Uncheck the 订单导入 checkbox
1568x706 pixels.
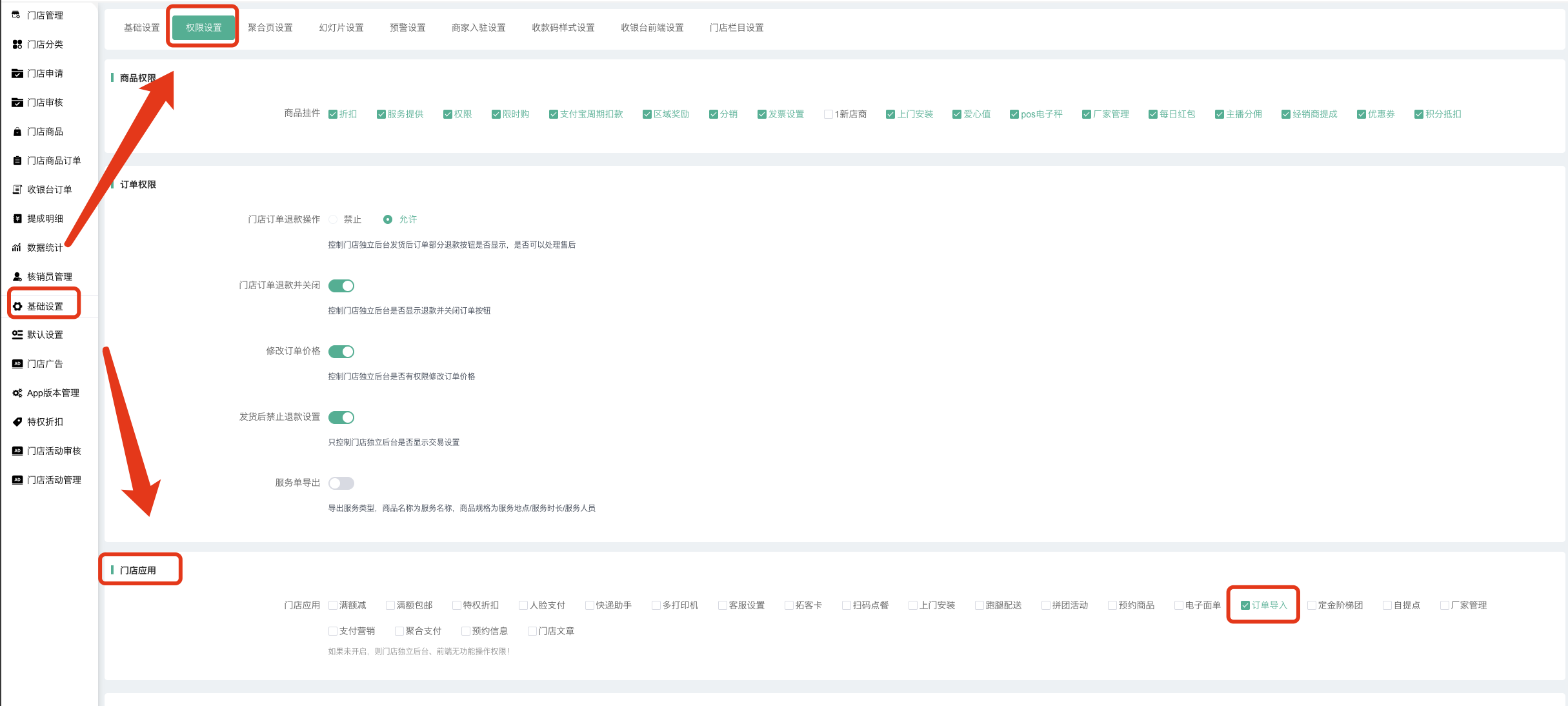click(1245, 605)
